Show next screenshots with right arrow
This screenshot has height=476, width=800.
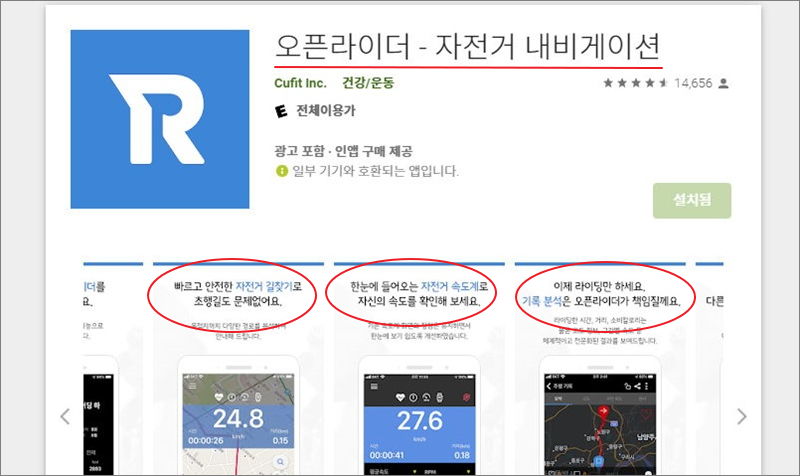pos(742,416)
